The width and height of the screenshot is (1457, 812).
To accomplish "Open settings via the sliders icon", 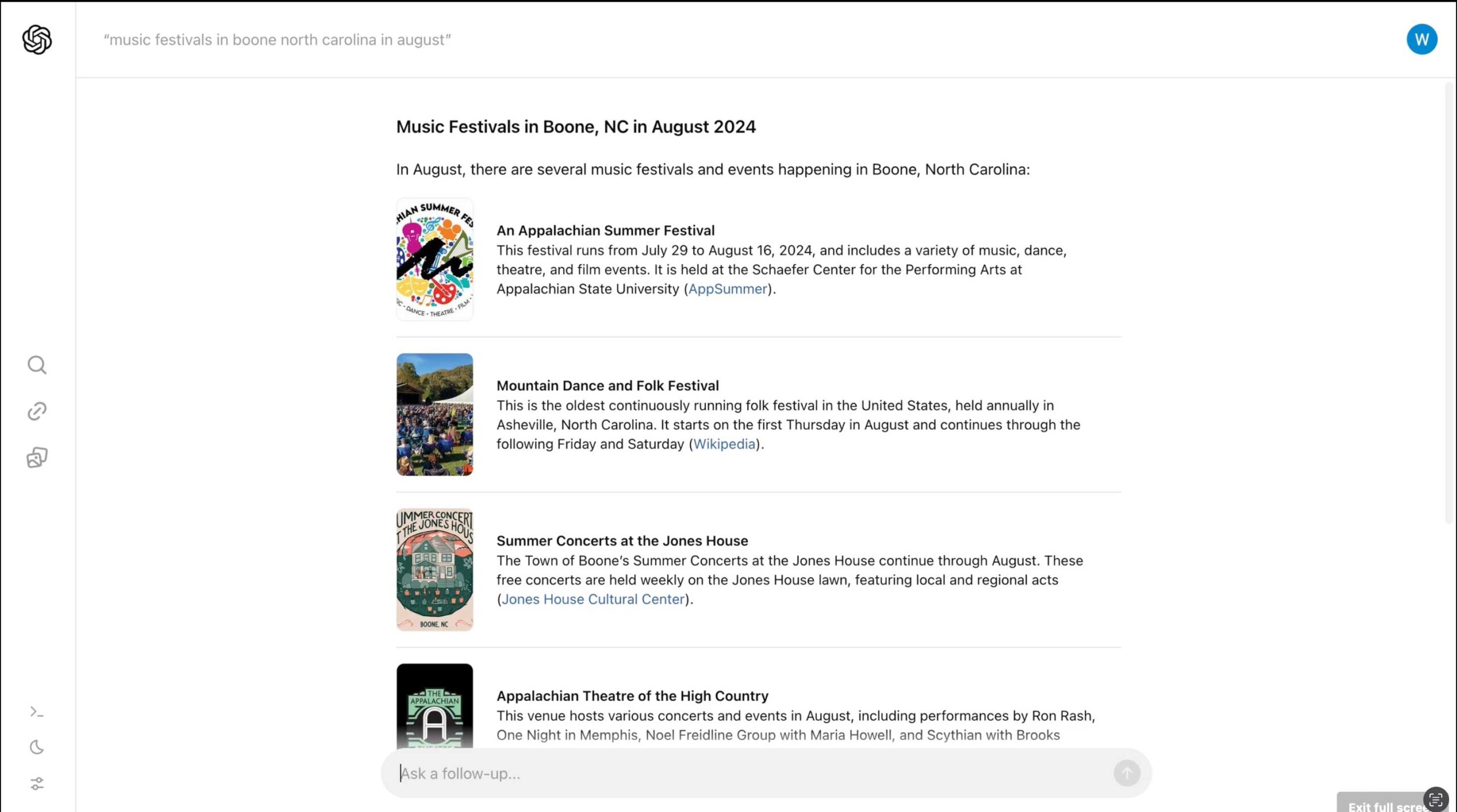I will [37, 784].
